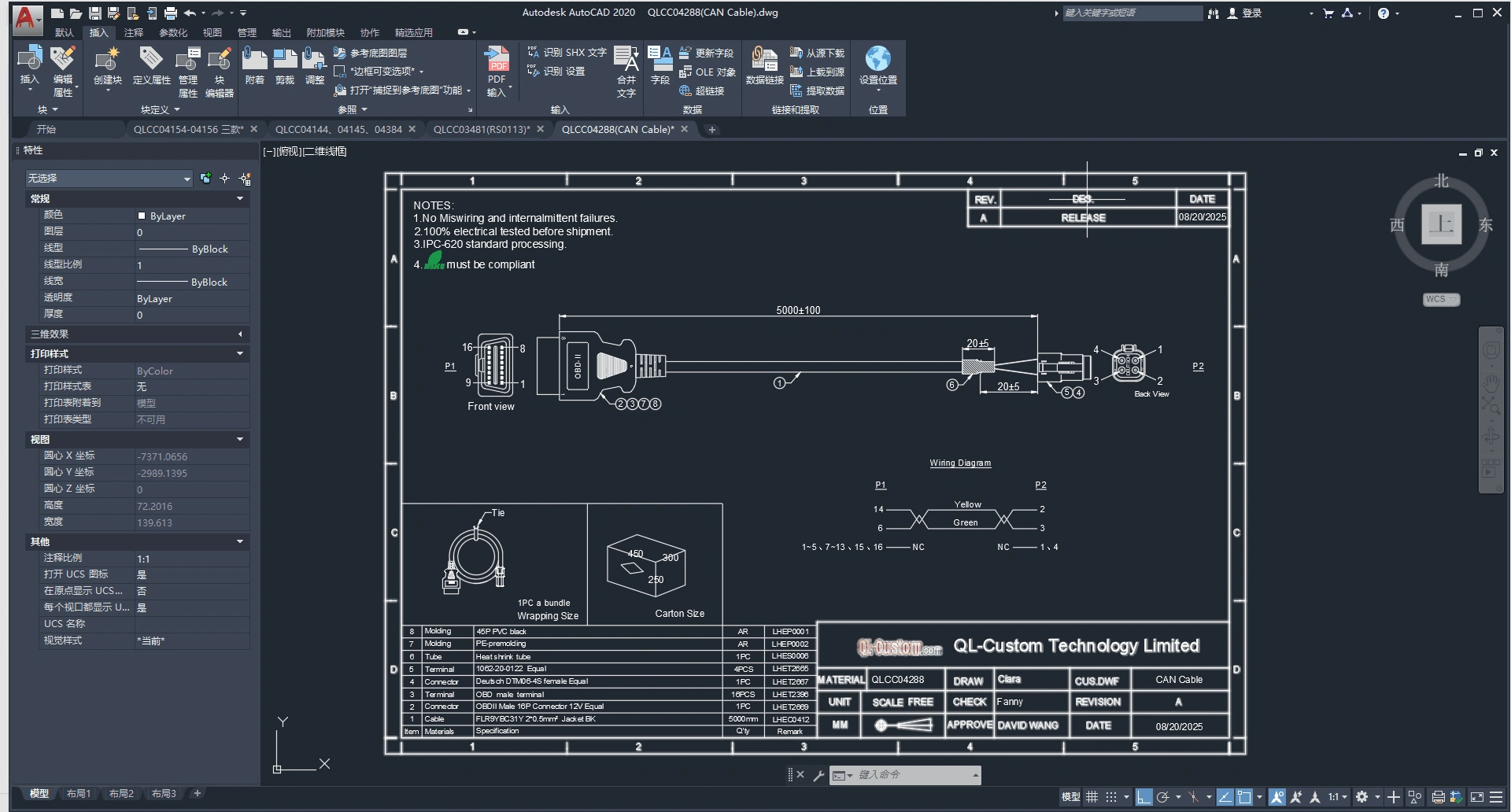Click the Plot printer icon in quick access toolbar
Screen dimensions: 1511x812
coord(170,13)
